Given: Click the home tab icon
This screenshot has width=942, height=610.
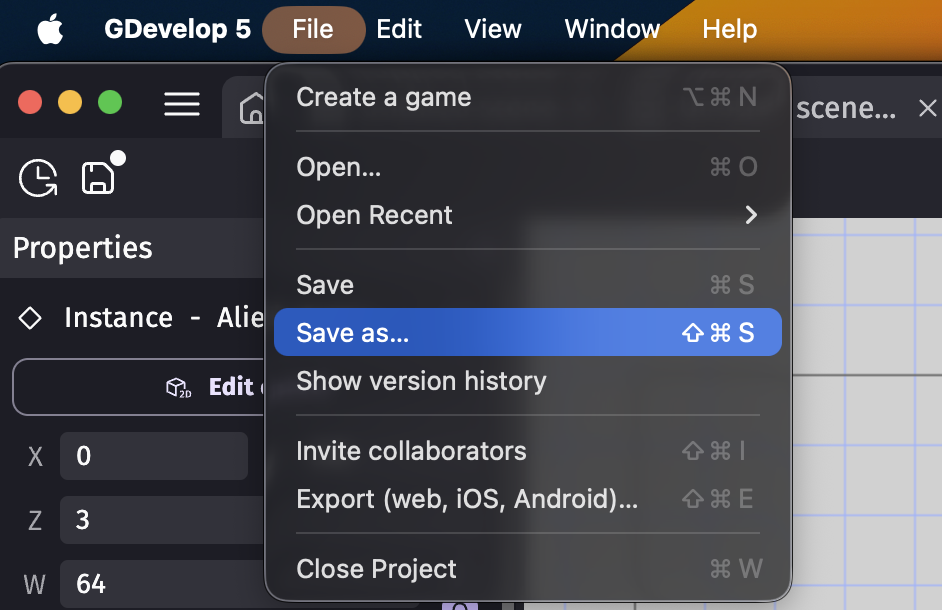Looking at the screenshot, I should click(252, 108).
